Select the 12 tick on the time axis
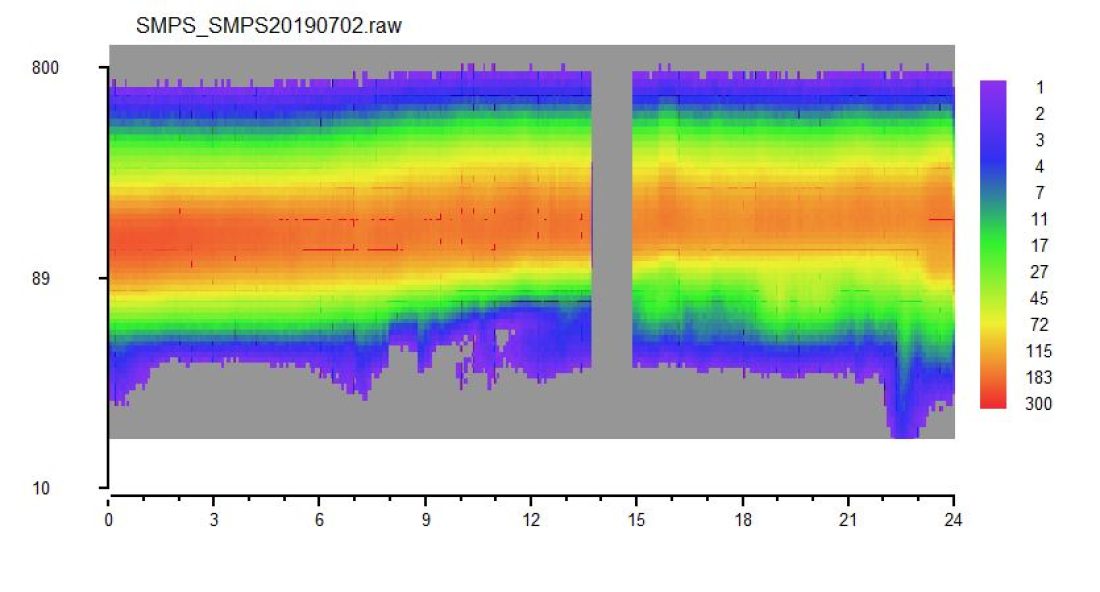 click(531, 520)
